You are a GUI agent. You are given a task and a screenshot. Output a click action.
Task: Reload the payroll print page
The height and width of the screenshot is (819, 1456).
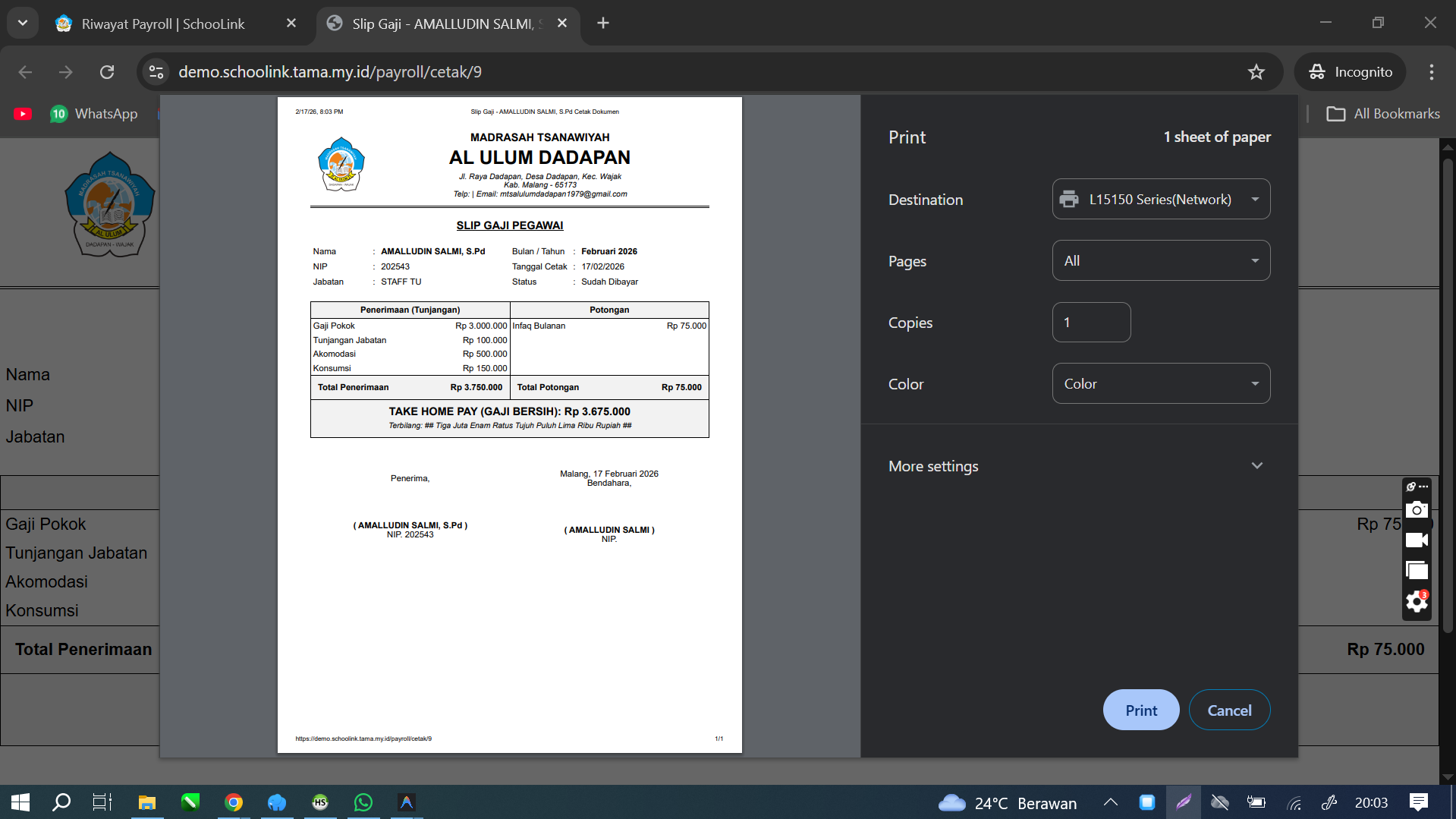(106, 71)
